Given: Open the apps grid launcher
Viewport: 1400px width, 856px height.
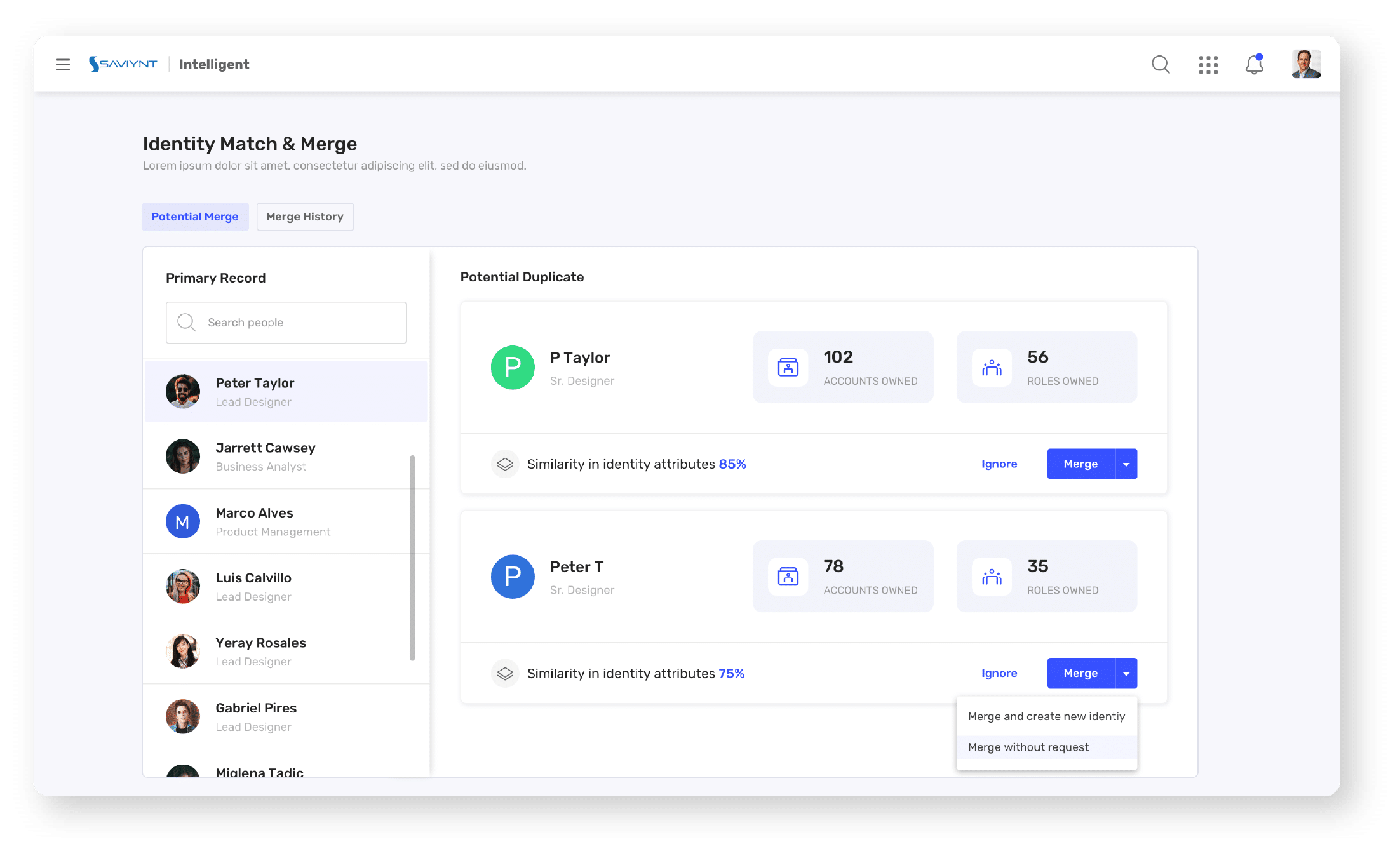Looking at the screenshot, I should point(1208,65).
